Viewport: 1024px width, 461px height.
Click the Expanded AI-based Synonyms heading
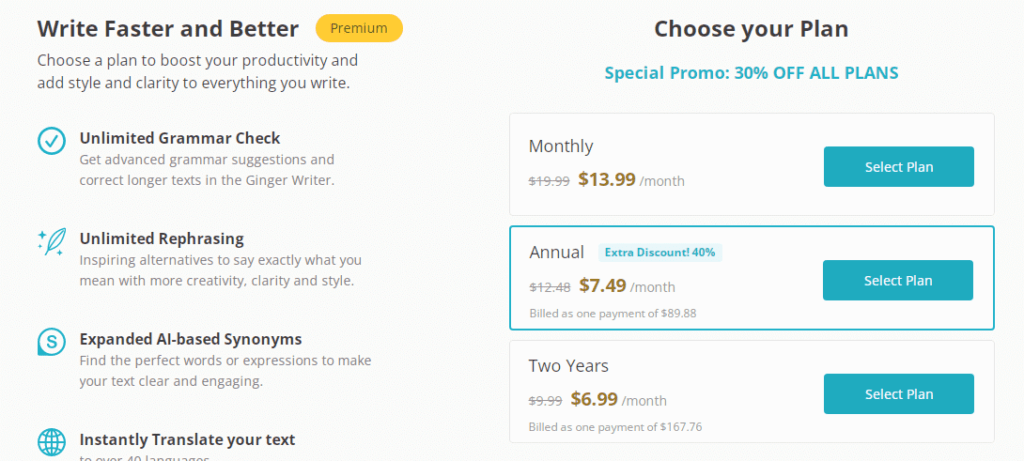(191, 340)
